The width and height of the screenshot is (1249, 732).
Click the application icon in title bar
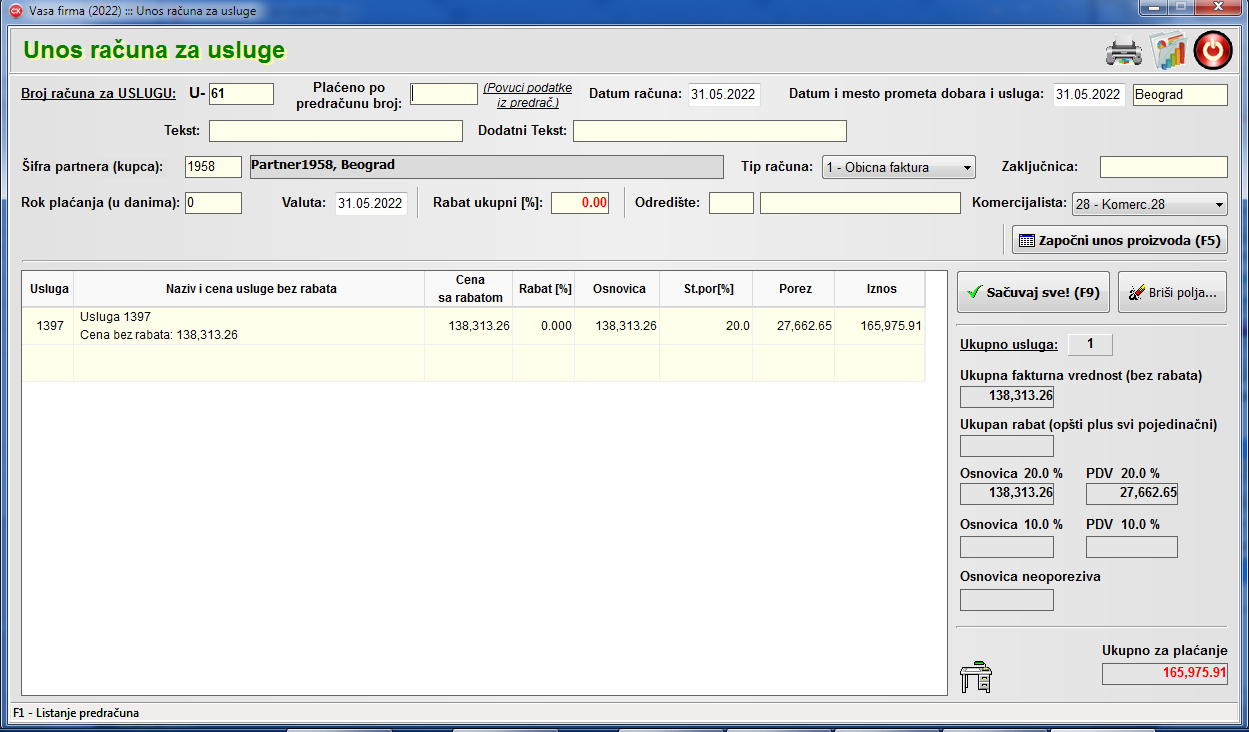[15, 10]
